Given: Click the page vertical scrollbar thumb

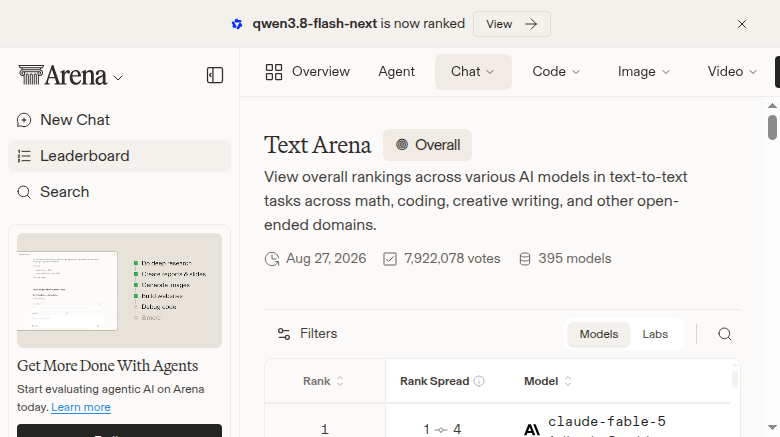Looking at the screenshot, I should 772,127.
